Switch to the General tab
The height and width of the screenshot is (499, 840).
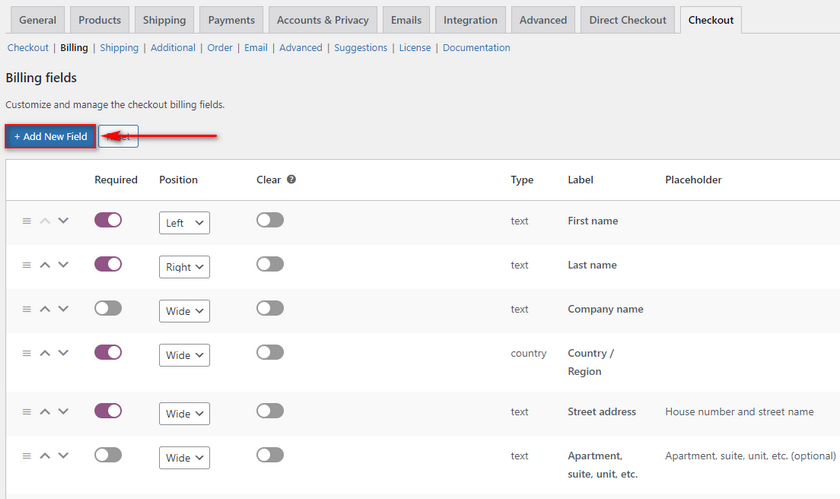pos(38,20)
